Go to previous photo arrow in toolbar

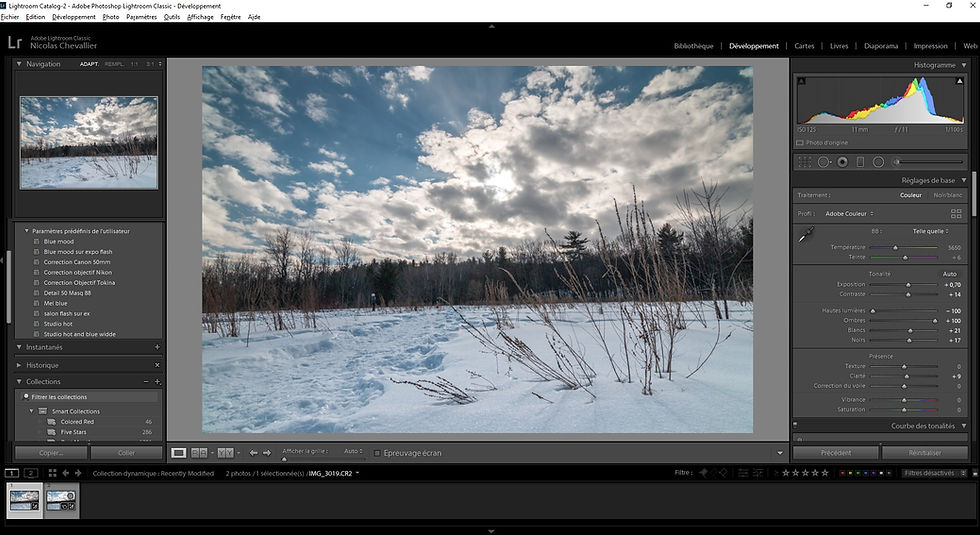pyautogui.click(x=253, y=452)
